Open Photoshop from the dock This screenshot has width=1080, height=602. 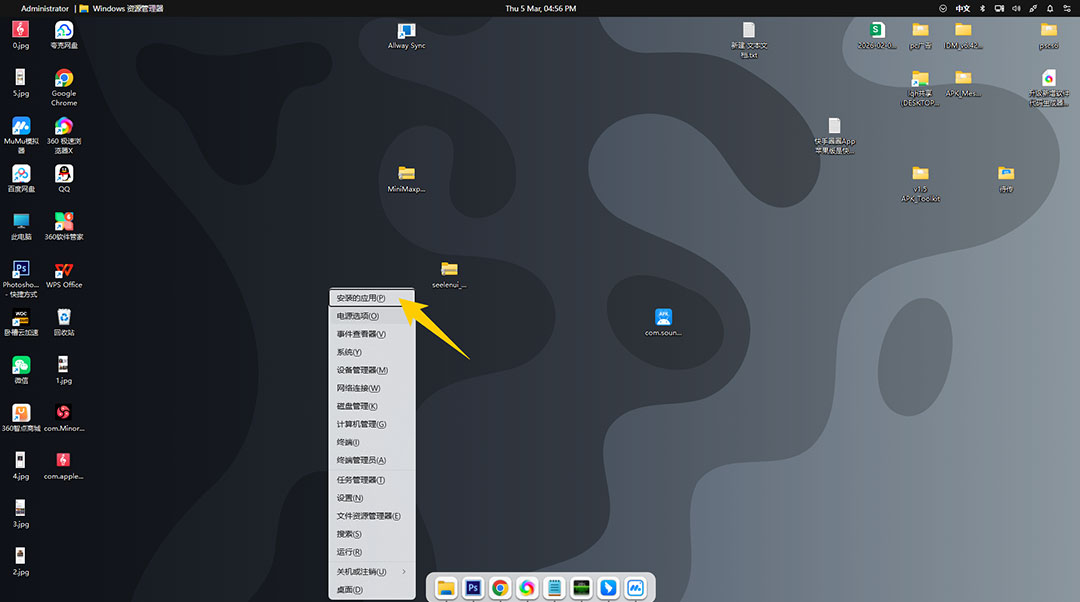[x=472, y=588]
